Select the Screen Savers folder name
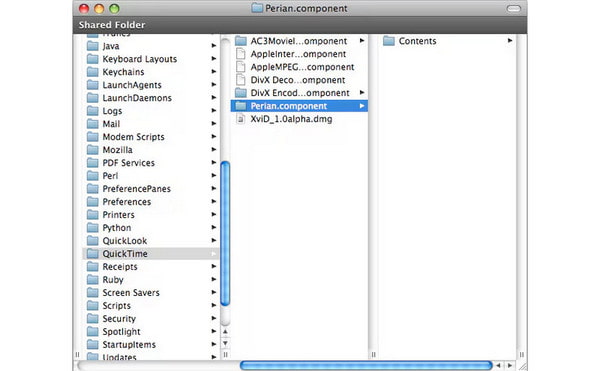600x371 pixels. pyautogui.click(x=131, y=293)
